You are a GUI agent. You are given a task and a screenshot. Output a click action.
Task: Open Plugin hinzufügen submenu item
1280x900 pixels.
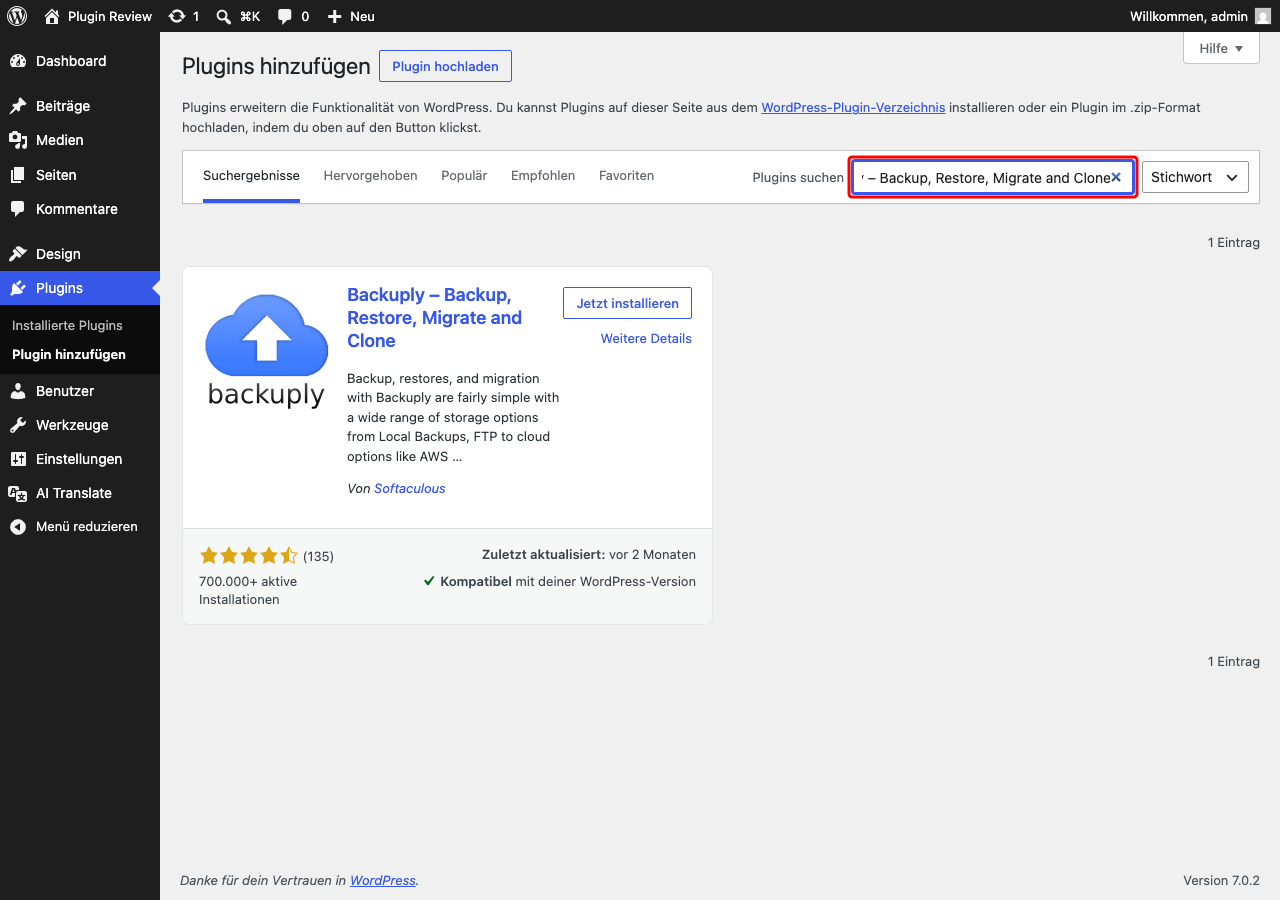(x=69, y=354)
